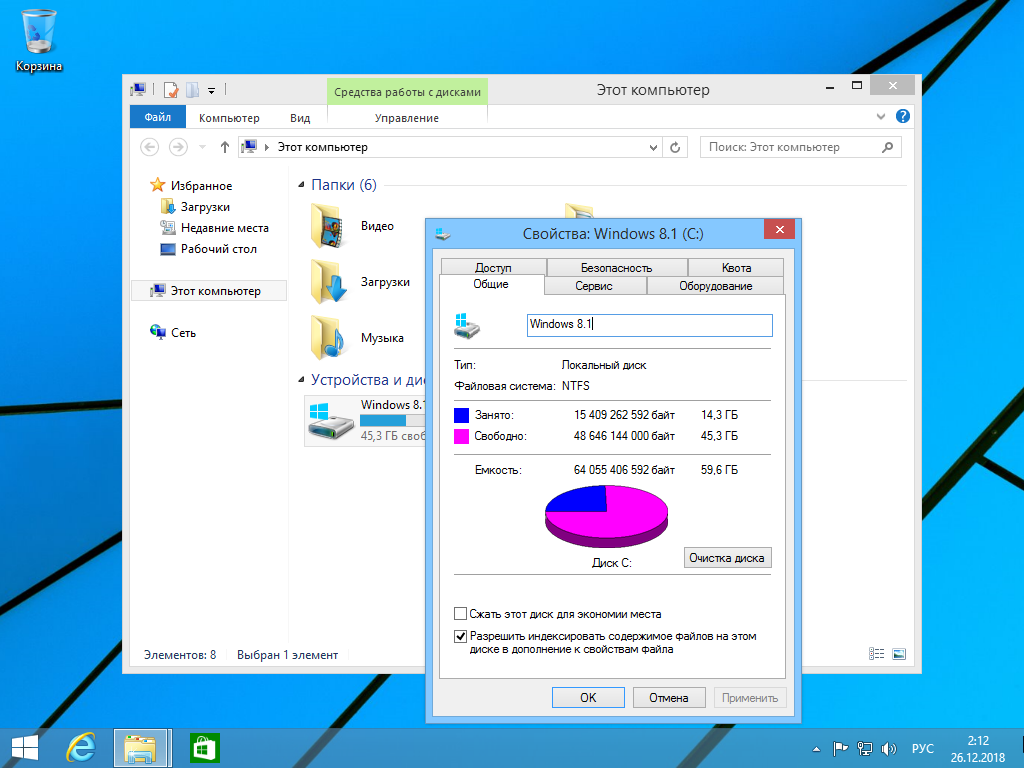Open the Безопасность tab in properties
Image resolution: width=1024 pixels, height=768 pixels.
[x=616, y=268]
